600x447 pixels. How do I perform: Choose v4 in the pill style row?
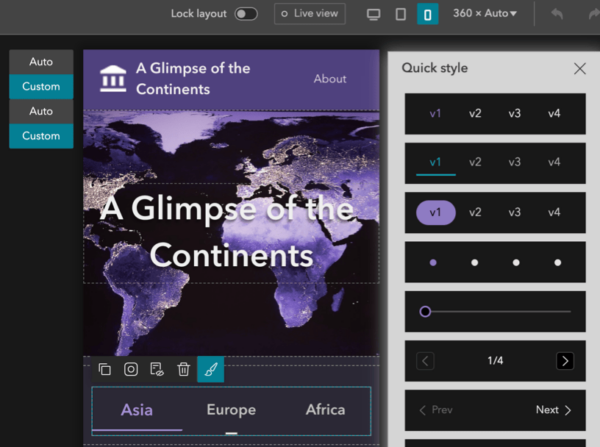pyautogui.click(x=554, y=212)
